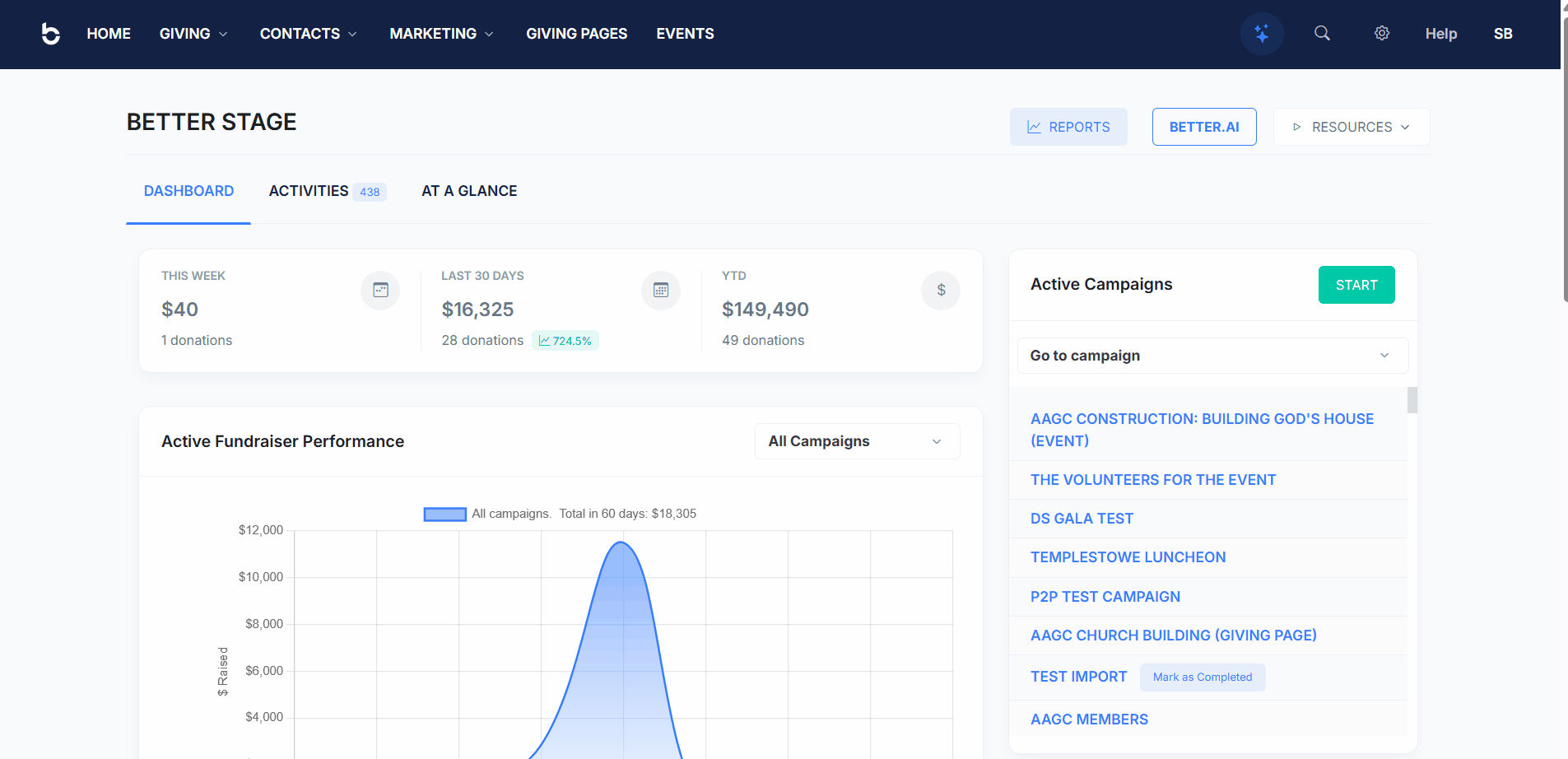Click the campaign list scrollbar thumb

coord(1412,400)
